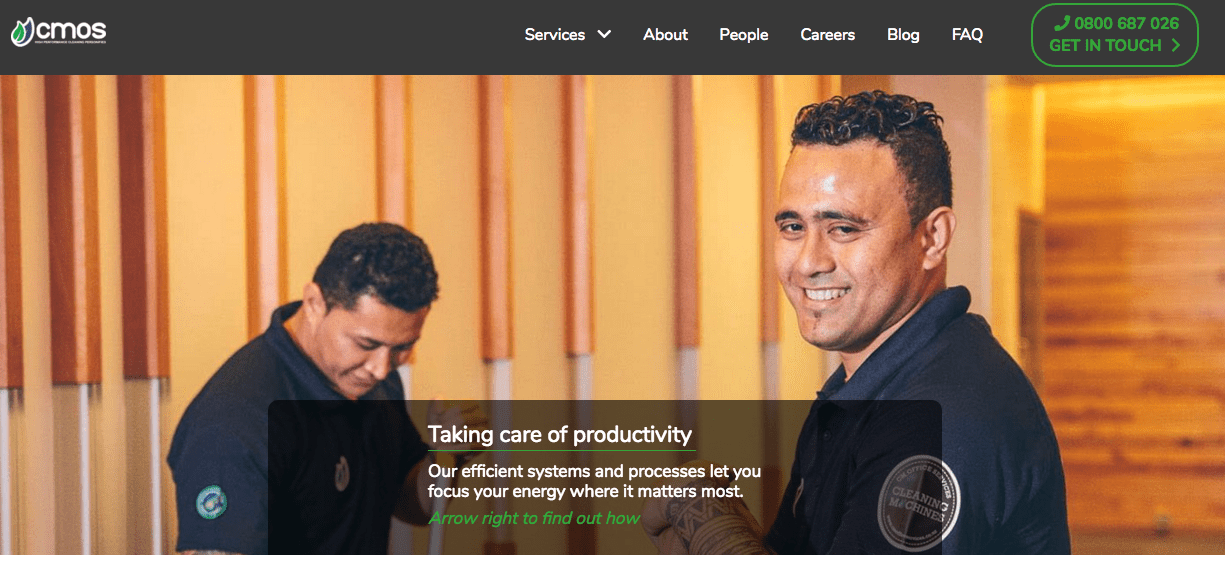This screenshot has height=583, width=1225.
Task: Click the CMOS leaf logo icon
Action: 23,33
